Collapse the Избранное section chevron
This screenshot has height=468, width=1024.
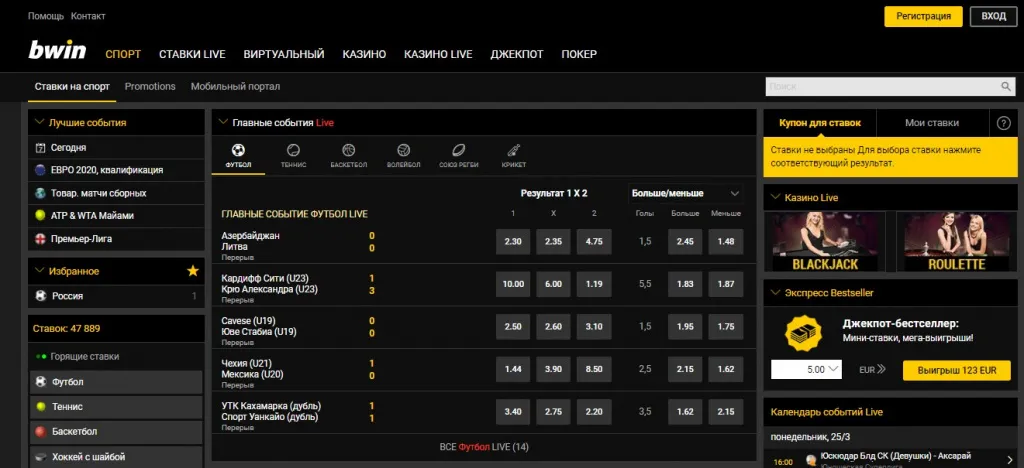point(39,271)
